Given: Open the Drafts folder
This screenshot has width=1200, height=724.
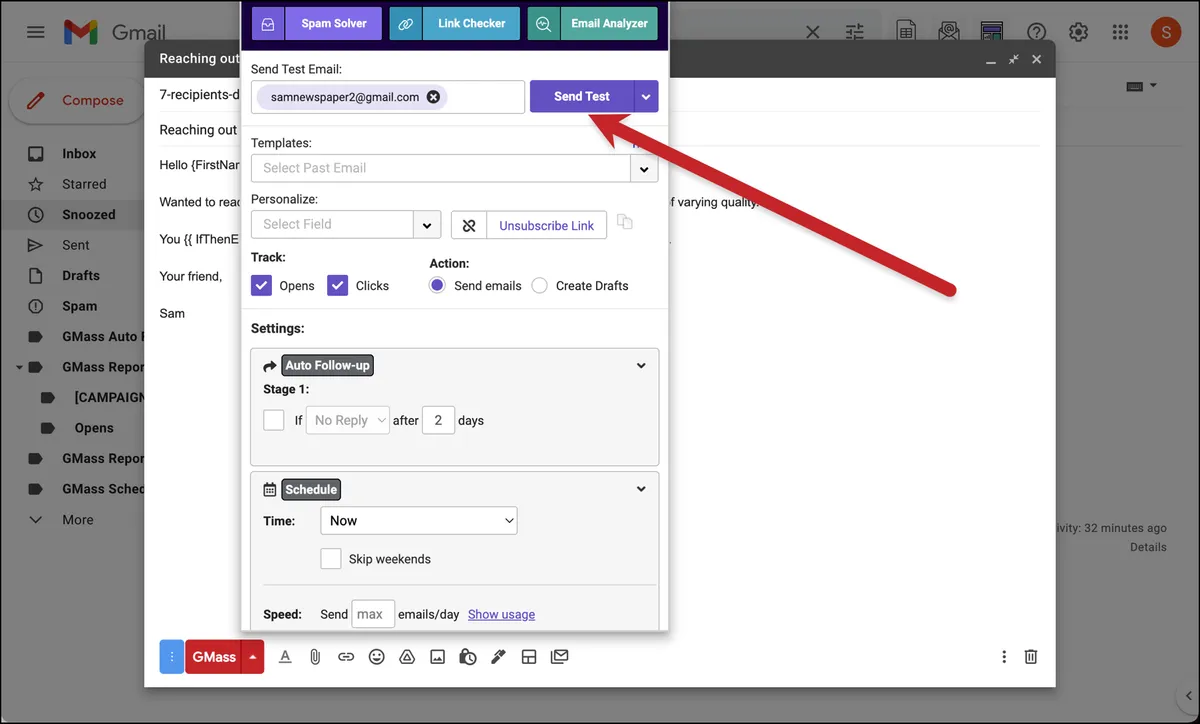Looking at the screenshot, I should [x=80, y=275].
